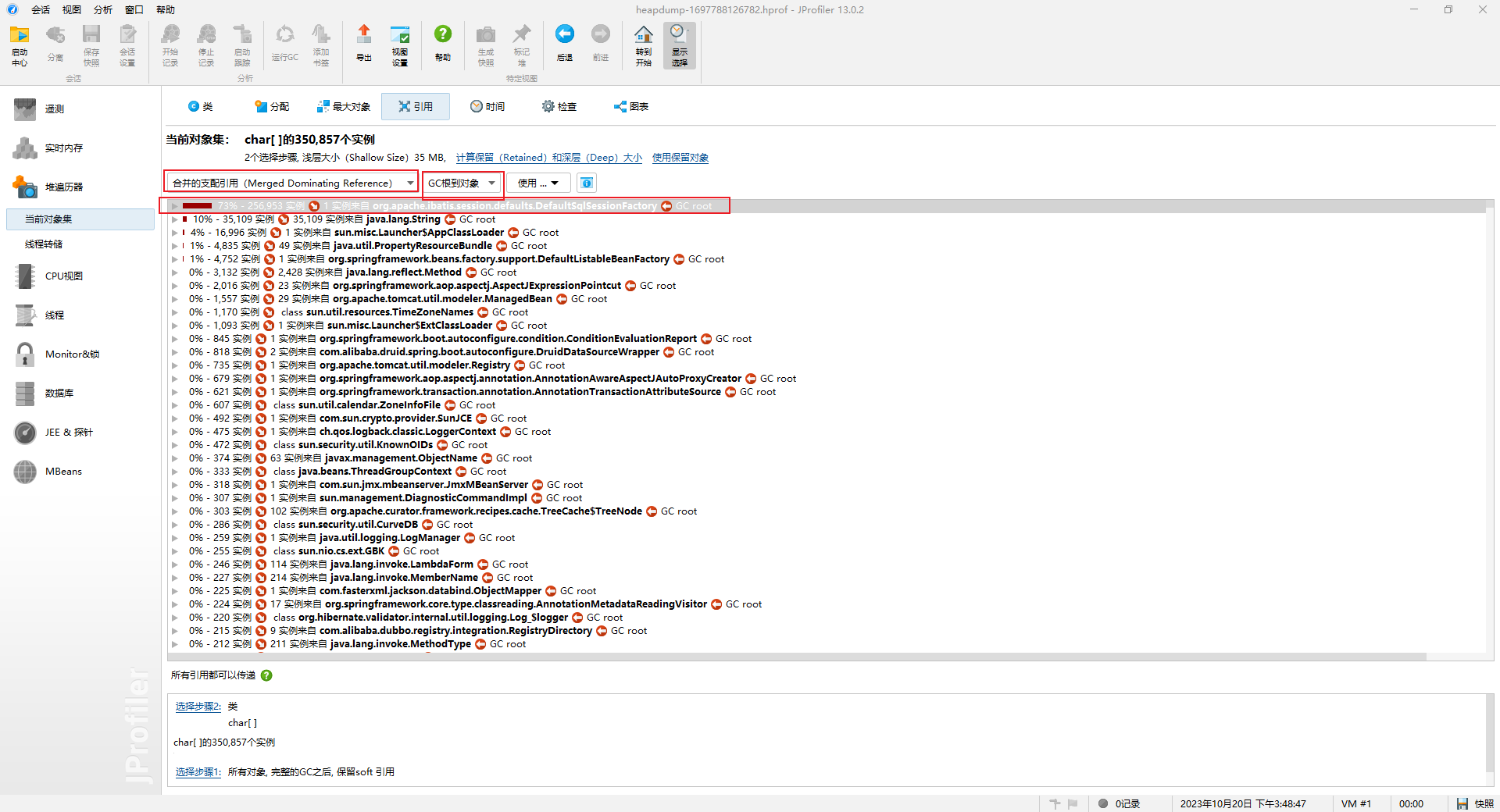Click the 选择步骤2 link

[198, 707]
